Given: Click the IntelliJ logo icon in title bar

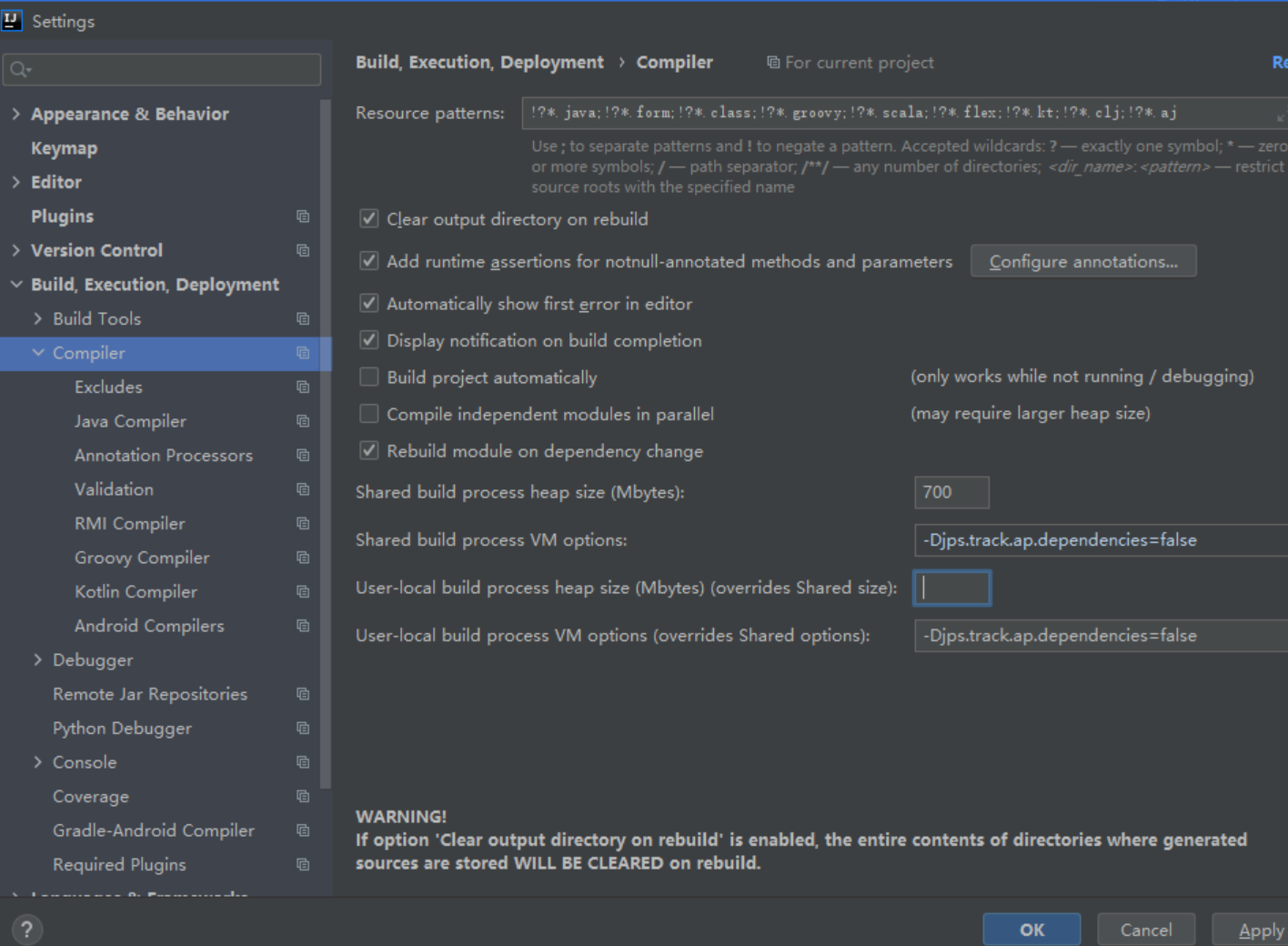Looking at the screenshot, I should point(12,21).
